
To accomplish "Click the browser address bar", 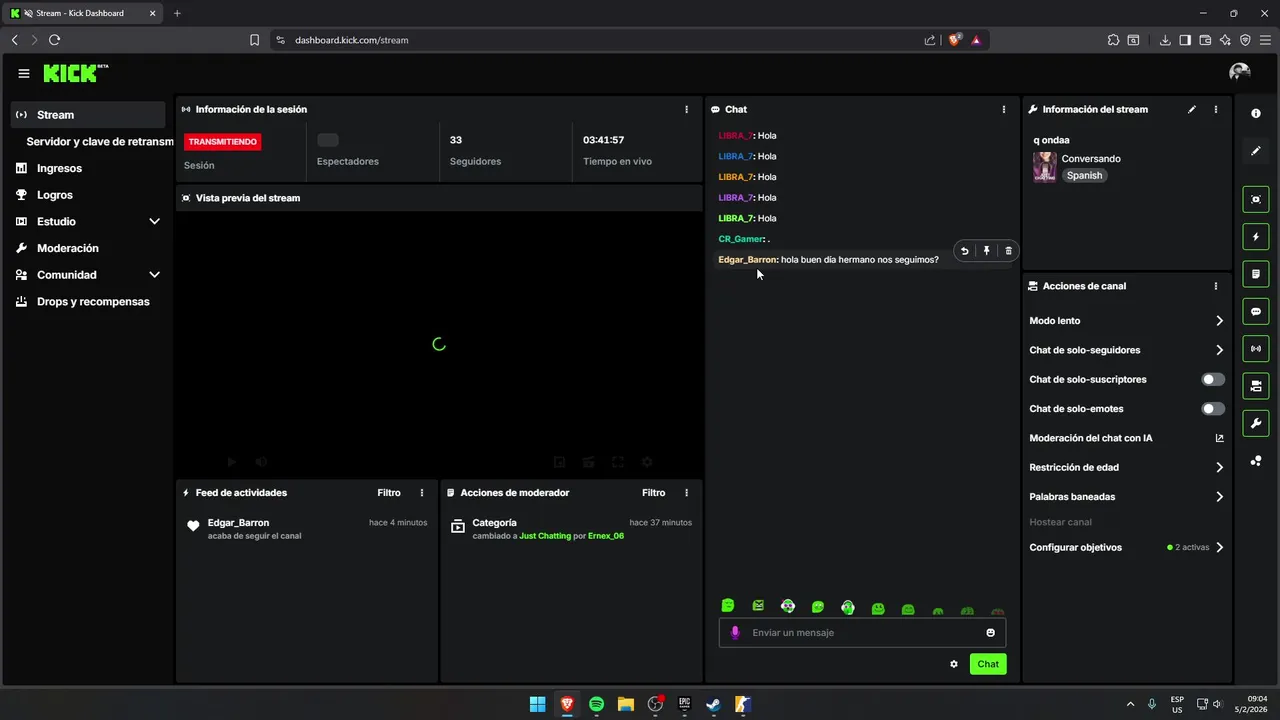I will pos(600,40).
